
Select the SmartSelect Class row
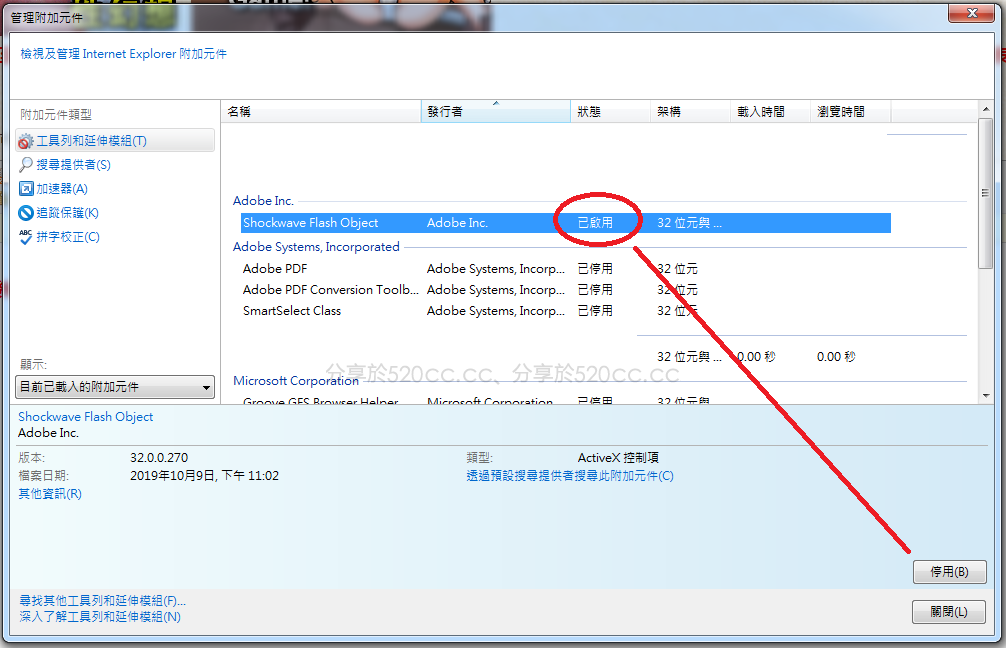coord(566,311)
